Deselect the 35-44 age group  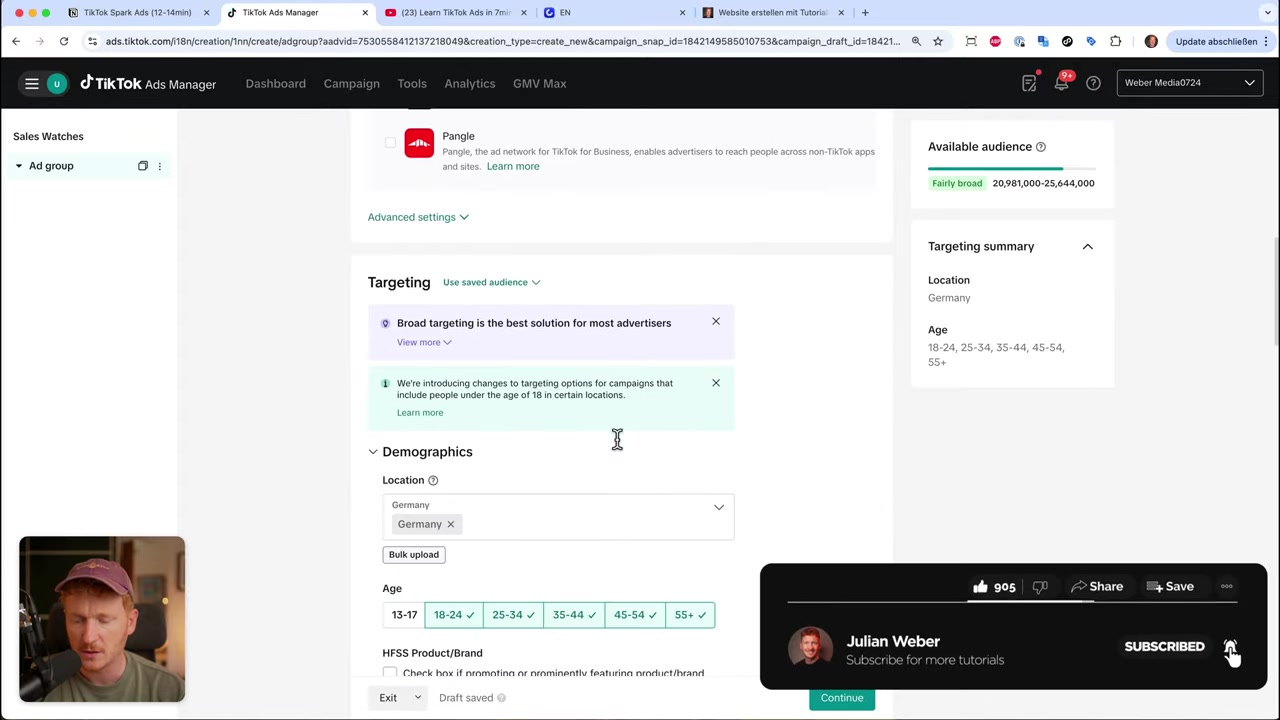pyautogui.click(x=574, y=615)
